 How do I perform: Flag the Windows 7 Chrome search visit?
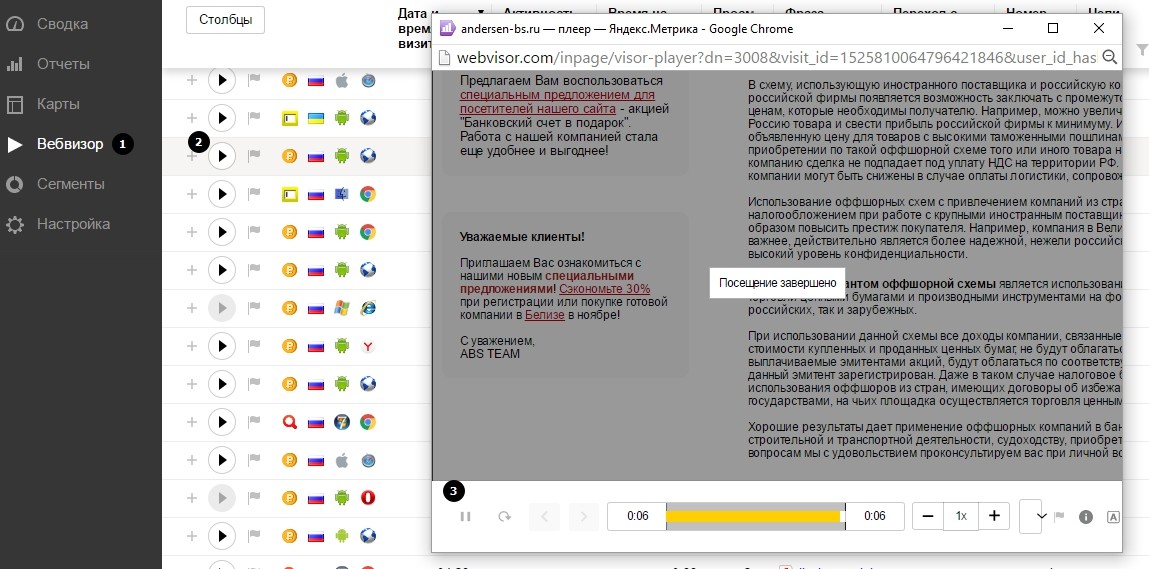tap(254, 422)
